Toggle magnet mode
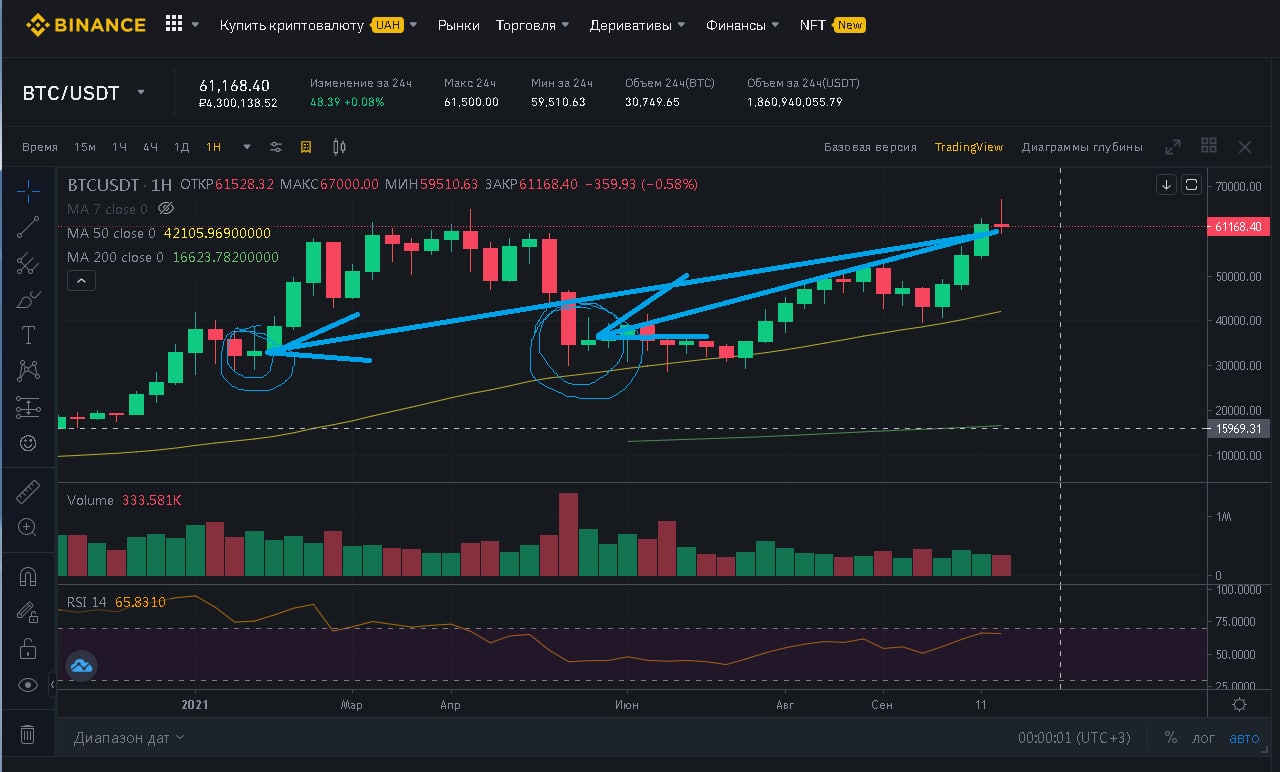The height and width of the screenshot is (772, 1280). (x=28, y=577)
